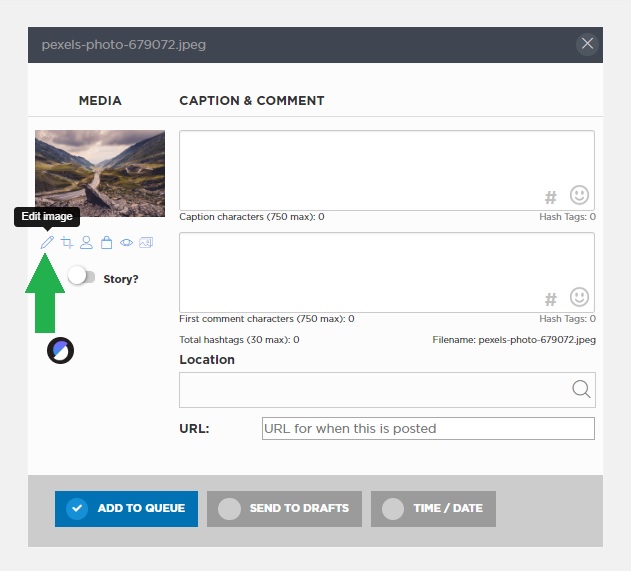Click the URL for when posted field

coord(428,429)
